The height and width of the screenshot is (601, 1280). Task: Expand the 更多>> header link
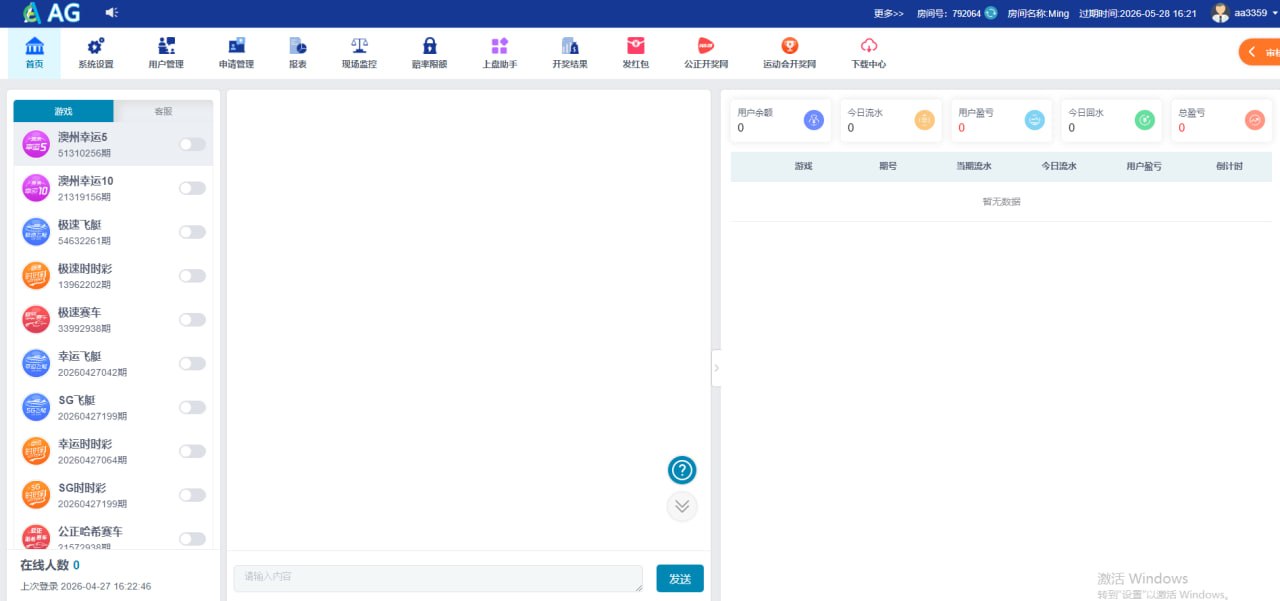click(x=888, y=13)
